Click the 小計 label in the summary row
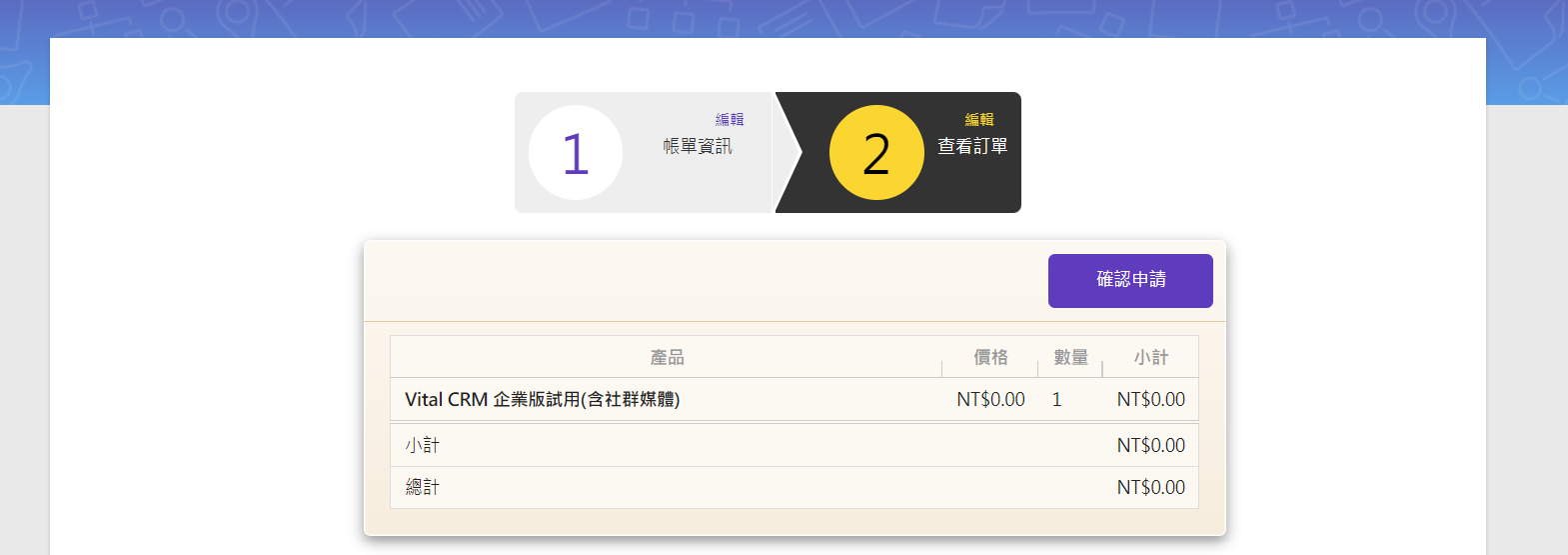This screenshot has width=1568, height=555. pos(422,446)
